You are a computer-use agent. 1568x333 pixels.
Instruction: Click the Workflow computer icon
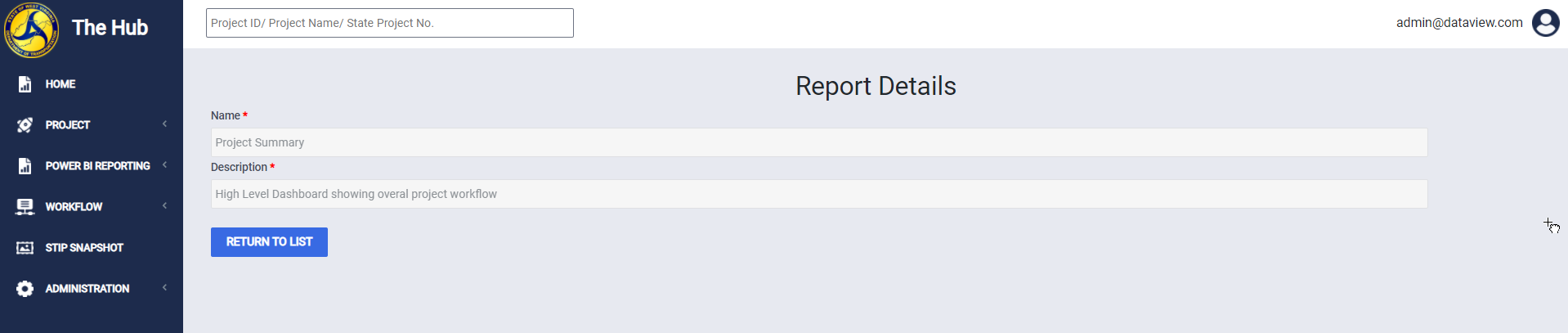click(x=25, y=207)
